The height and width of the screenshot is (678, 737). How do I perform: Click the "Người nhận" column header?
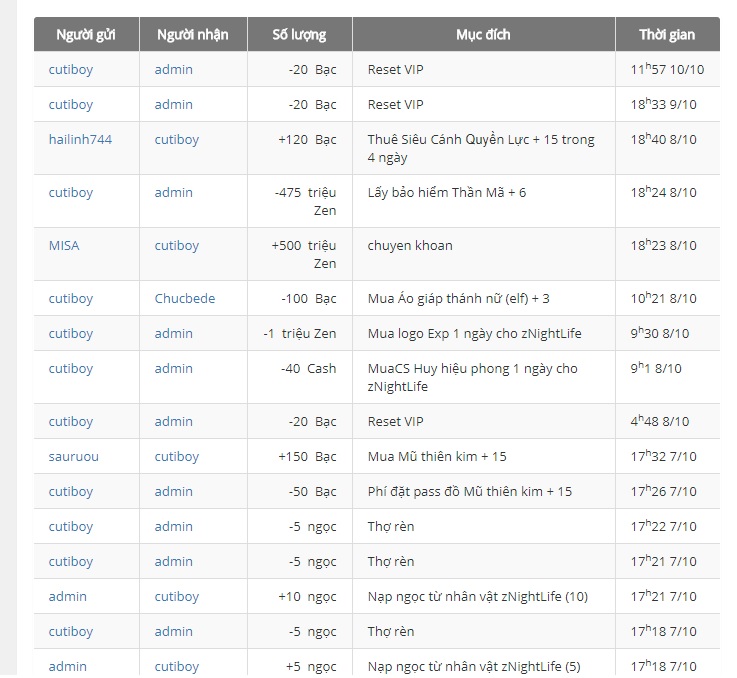pos(193,35)
